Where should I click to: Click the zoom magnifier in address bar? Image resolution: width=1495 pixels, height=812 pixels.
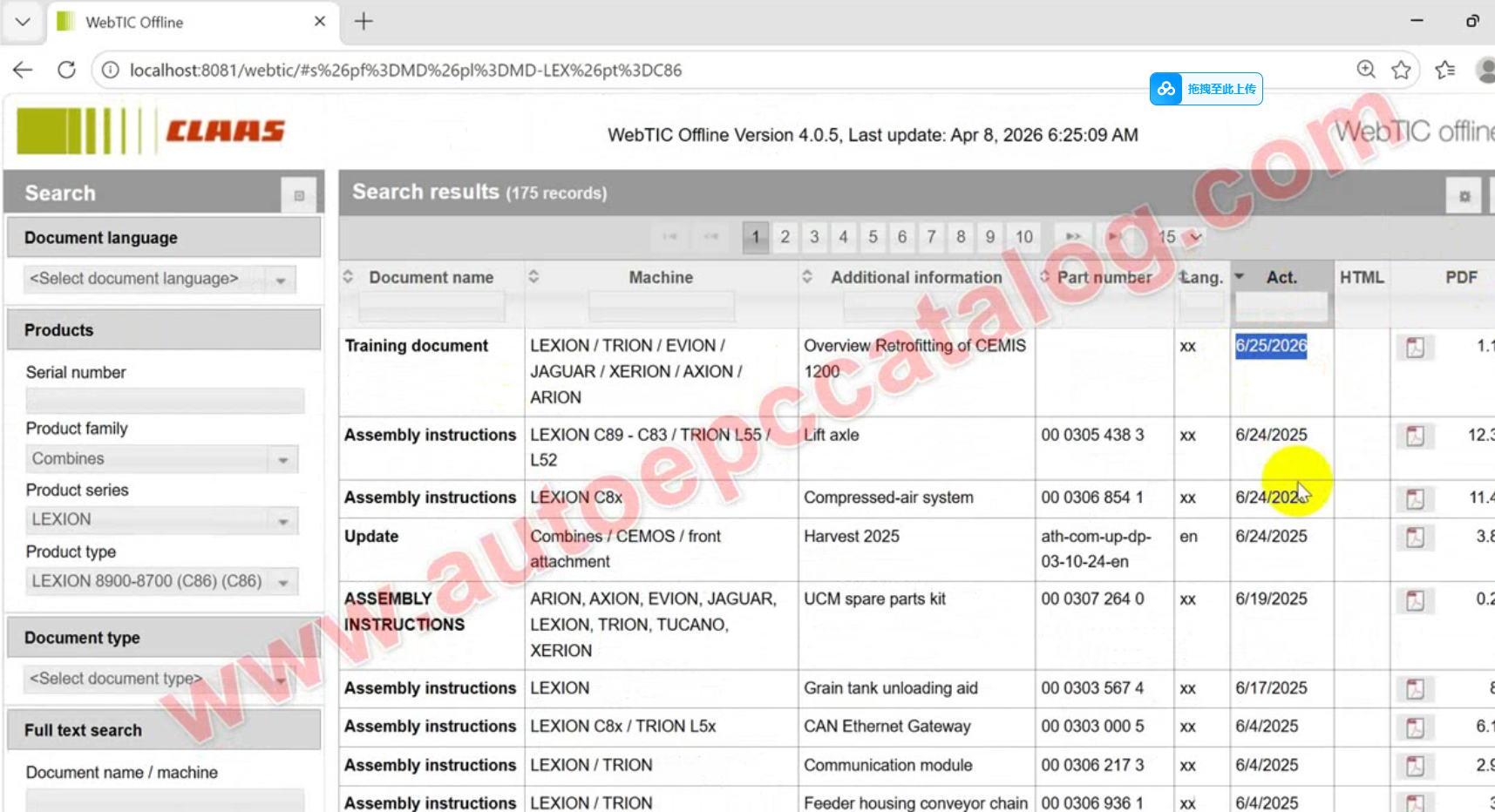[1366, 70]
